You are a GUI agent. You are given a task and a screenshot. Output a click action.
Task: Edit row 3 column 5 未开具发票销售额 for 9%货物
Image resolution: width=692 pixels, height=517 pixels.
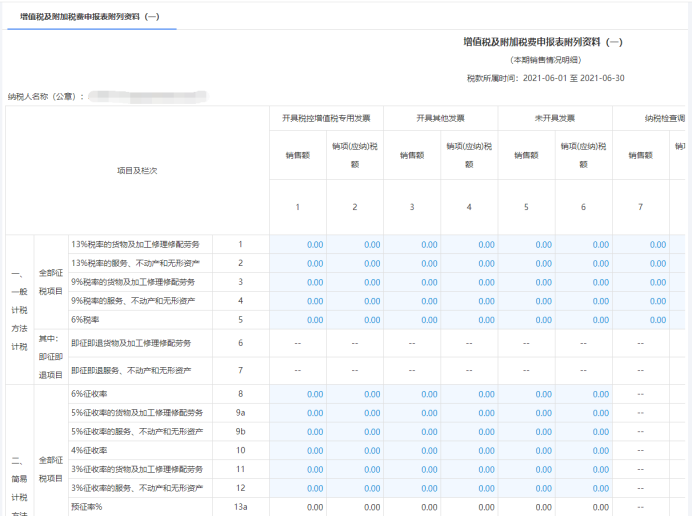[527, 283]
